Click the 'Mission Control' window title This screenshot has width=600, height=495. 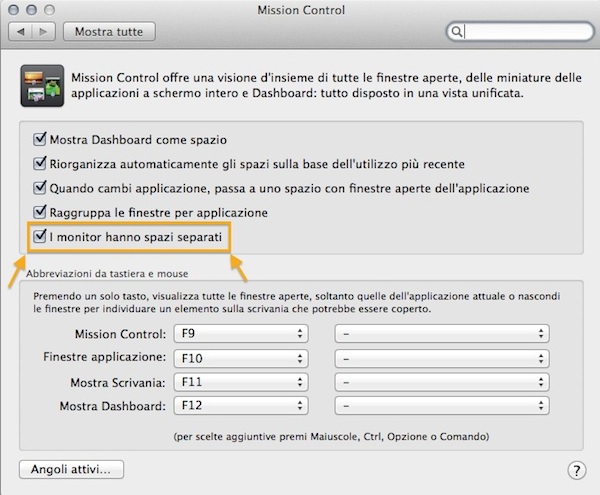point(301,10)
